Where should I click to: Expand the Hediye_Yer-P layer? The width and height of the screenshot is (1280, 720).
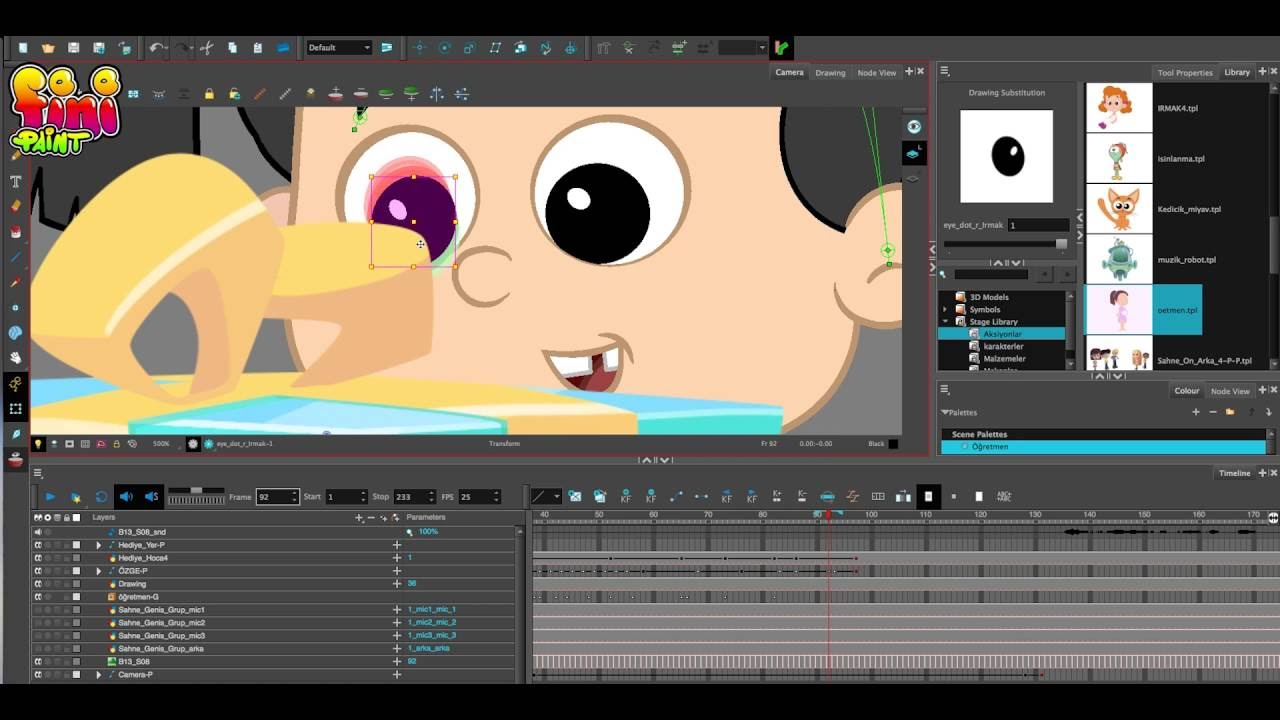tap(98, 545)
